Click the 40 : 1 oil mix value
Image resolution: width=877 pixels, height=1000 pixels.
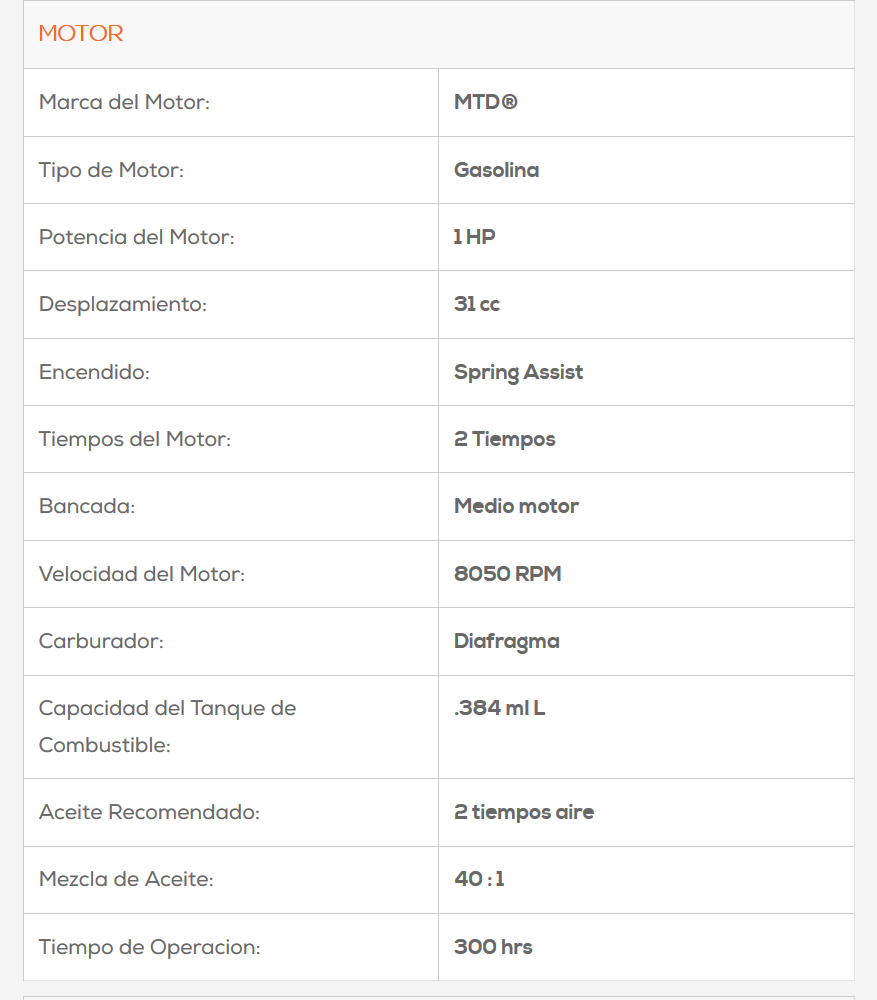pos(479,879)
